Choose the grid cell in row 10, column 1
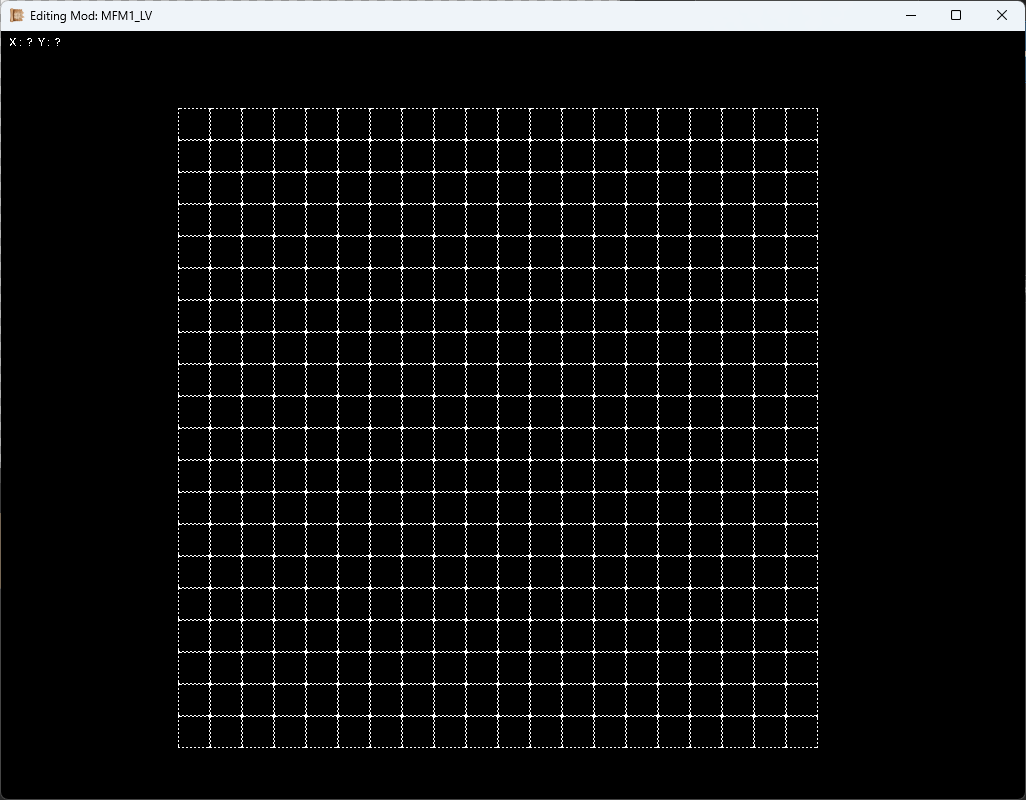Image resolution: width=1026 pixels, height=800 pixels. [x=194, y=412]
